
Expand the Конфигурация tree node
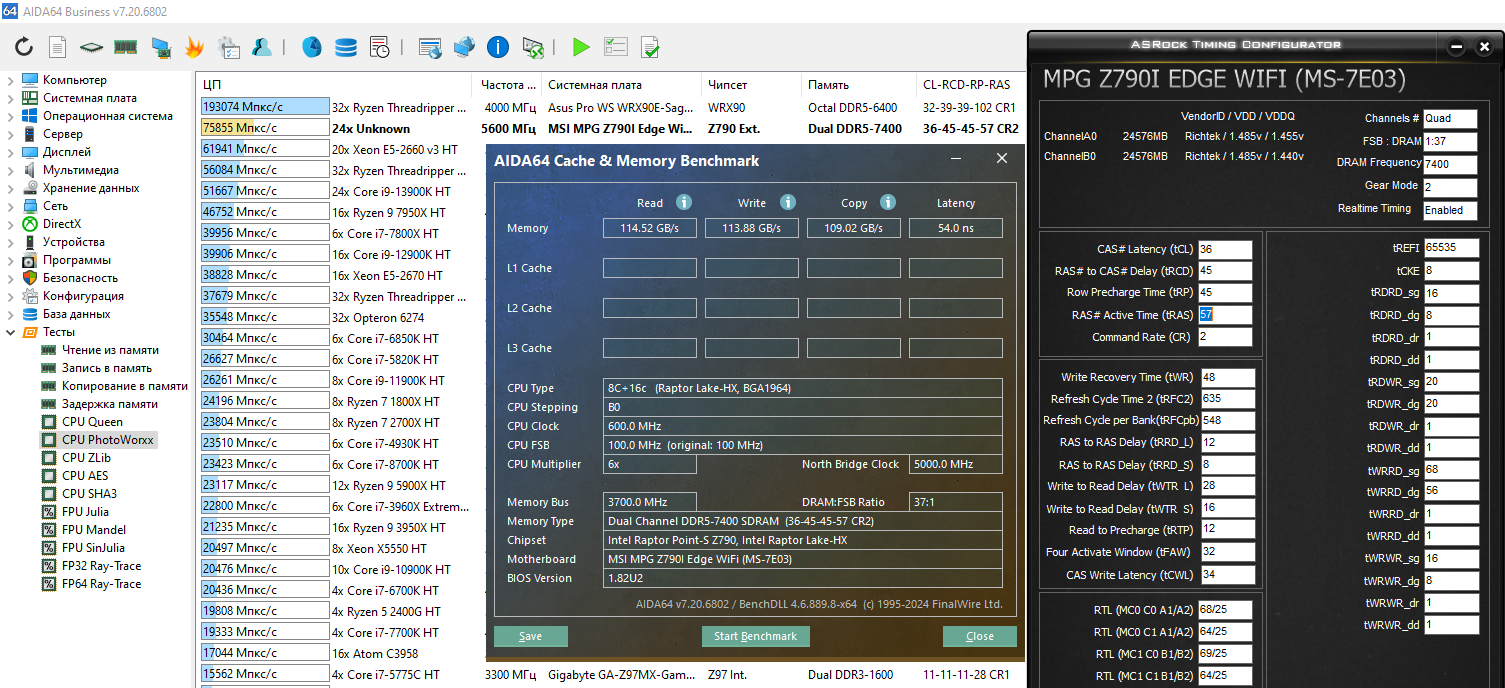point(10,296)
